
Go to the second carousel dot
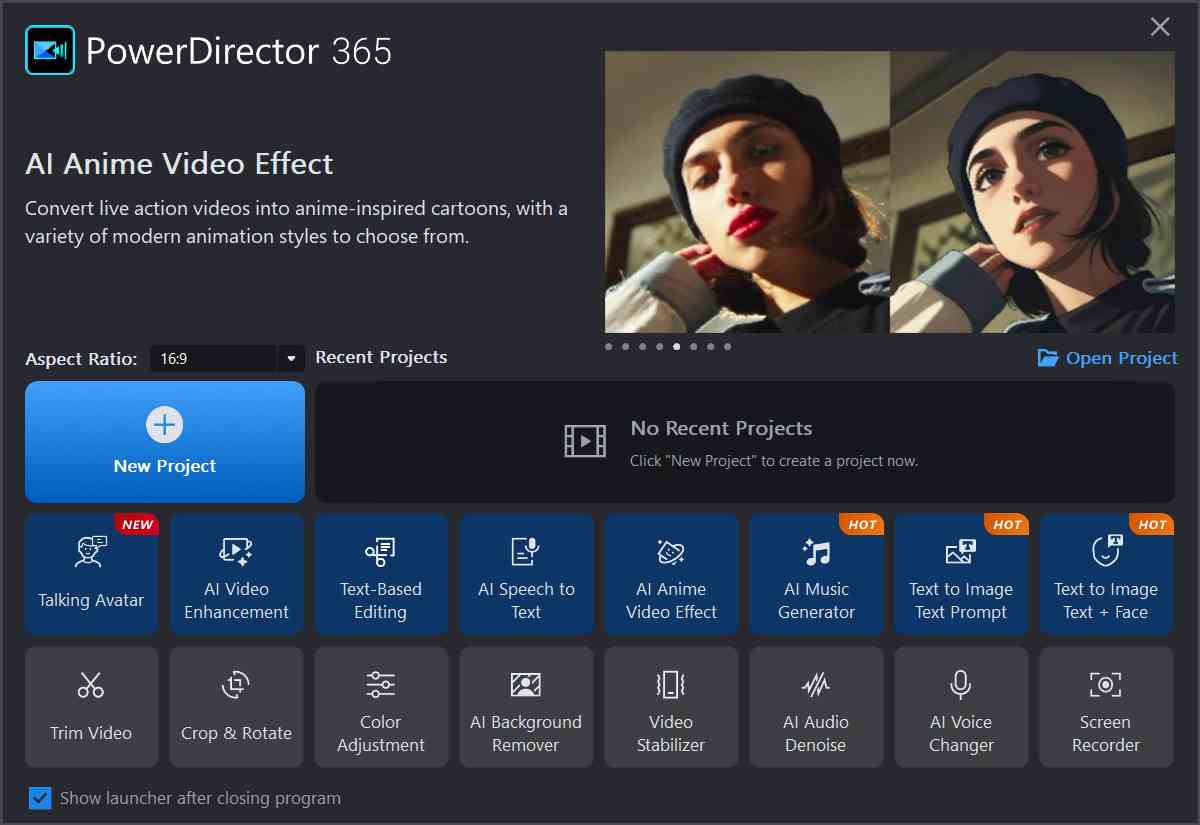pos(626,347)
